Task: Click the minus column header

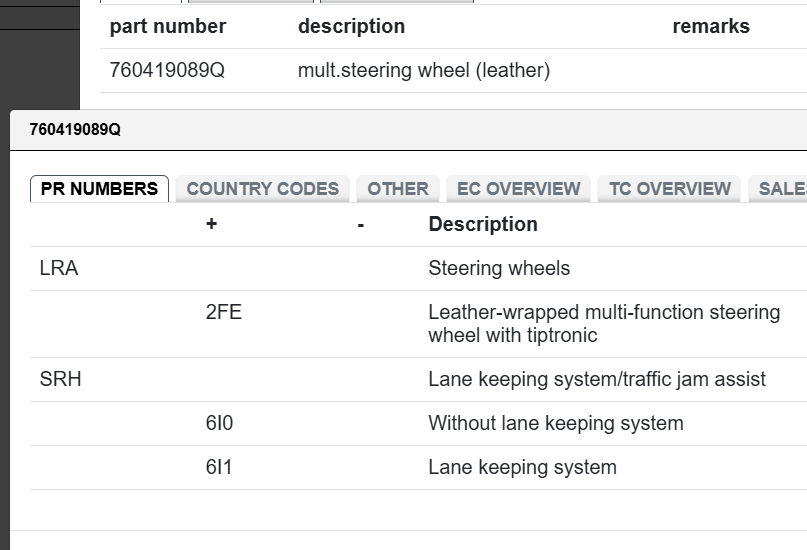Action: pyautogui.click(x=360, y=225)
